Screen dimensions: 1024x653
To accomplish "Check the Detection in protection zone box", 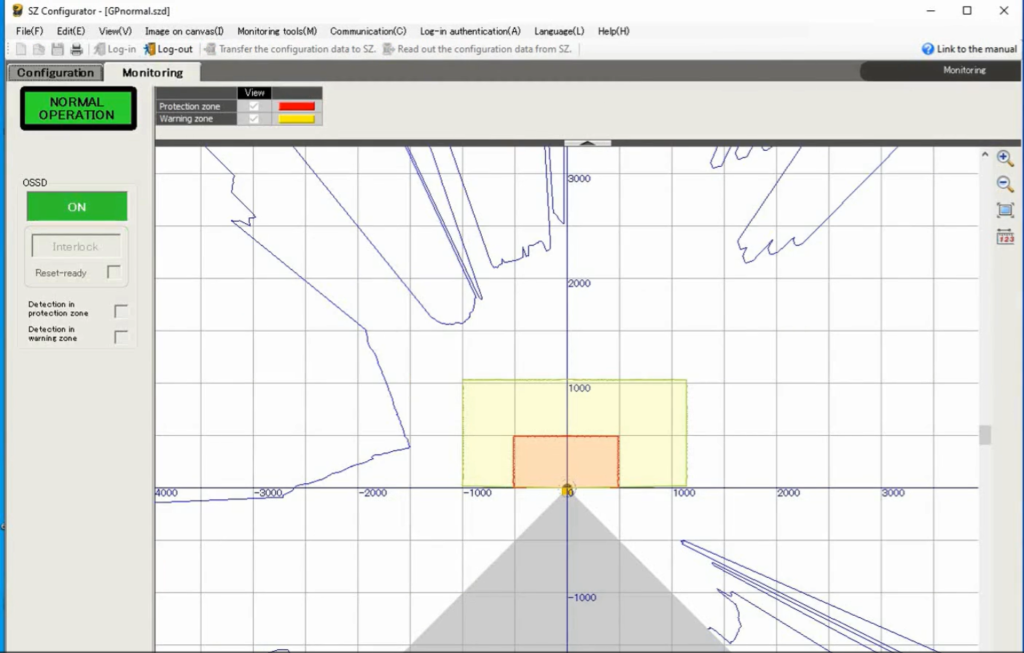I will 121,311.
